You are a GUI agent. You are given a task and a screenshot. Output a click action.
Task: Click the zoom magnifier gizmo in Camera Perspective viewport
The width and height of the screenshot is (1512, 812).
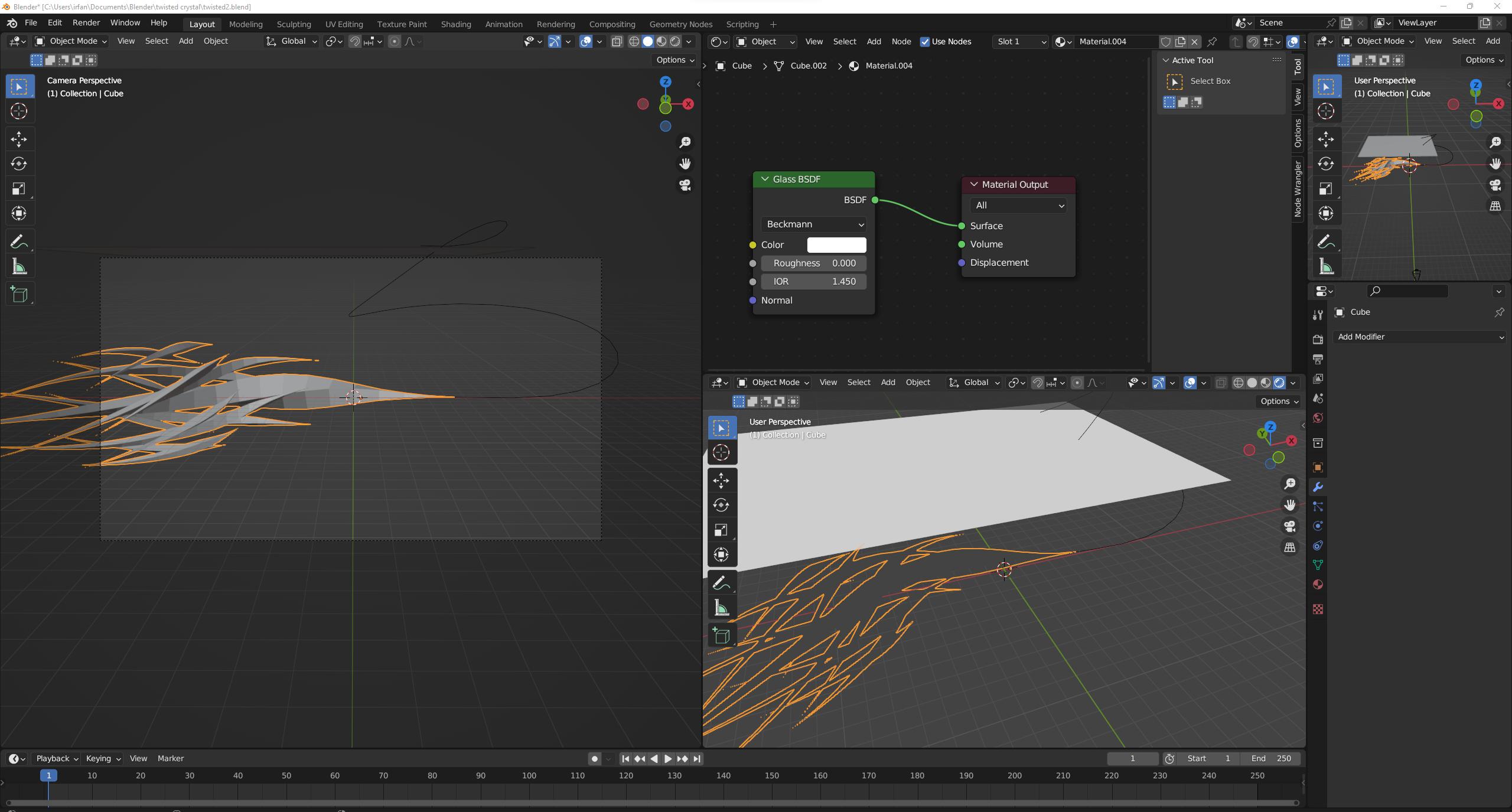coord(685,142)
